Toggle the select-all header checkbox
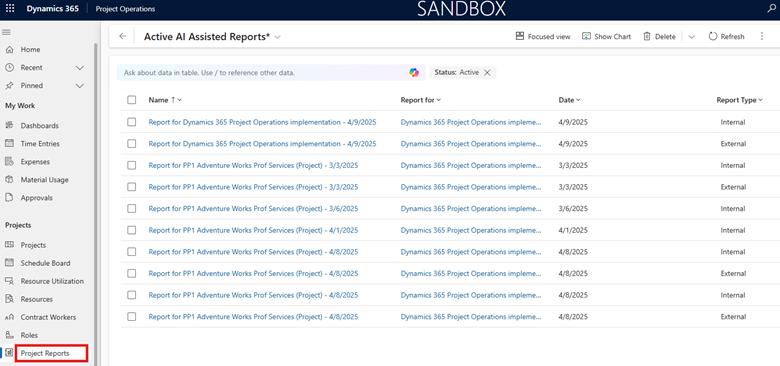 [x=131, y=100]
